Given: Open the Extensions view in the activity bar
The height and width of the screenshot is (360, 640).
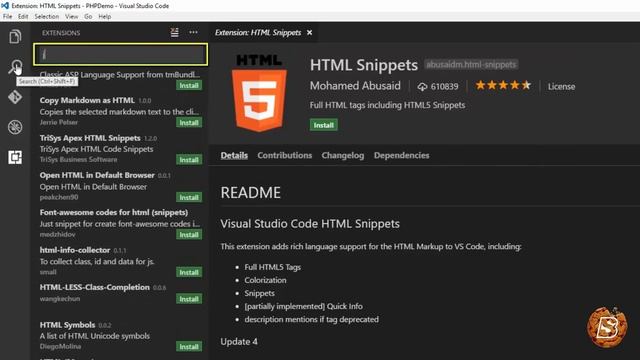Looking at the screenshot, I should pyautogui.click(x=15, y=157).
